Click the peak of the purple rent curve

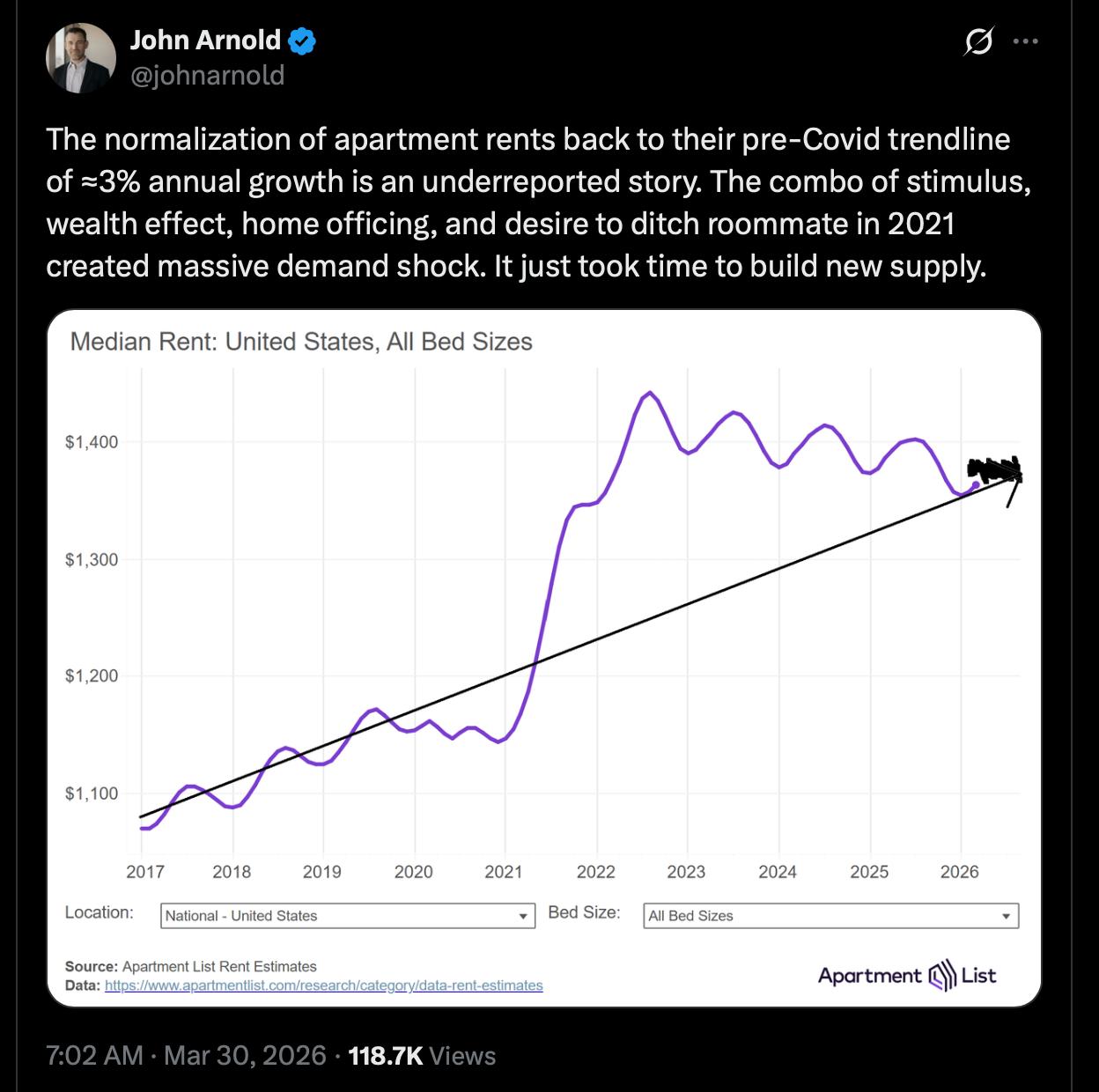(650, 394)
